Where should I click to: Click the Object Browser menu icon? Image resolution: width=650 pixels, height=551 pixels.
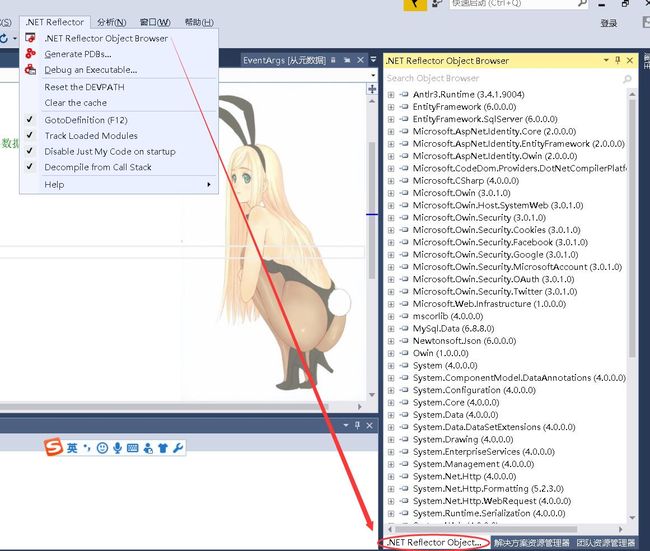coord(30,38)
